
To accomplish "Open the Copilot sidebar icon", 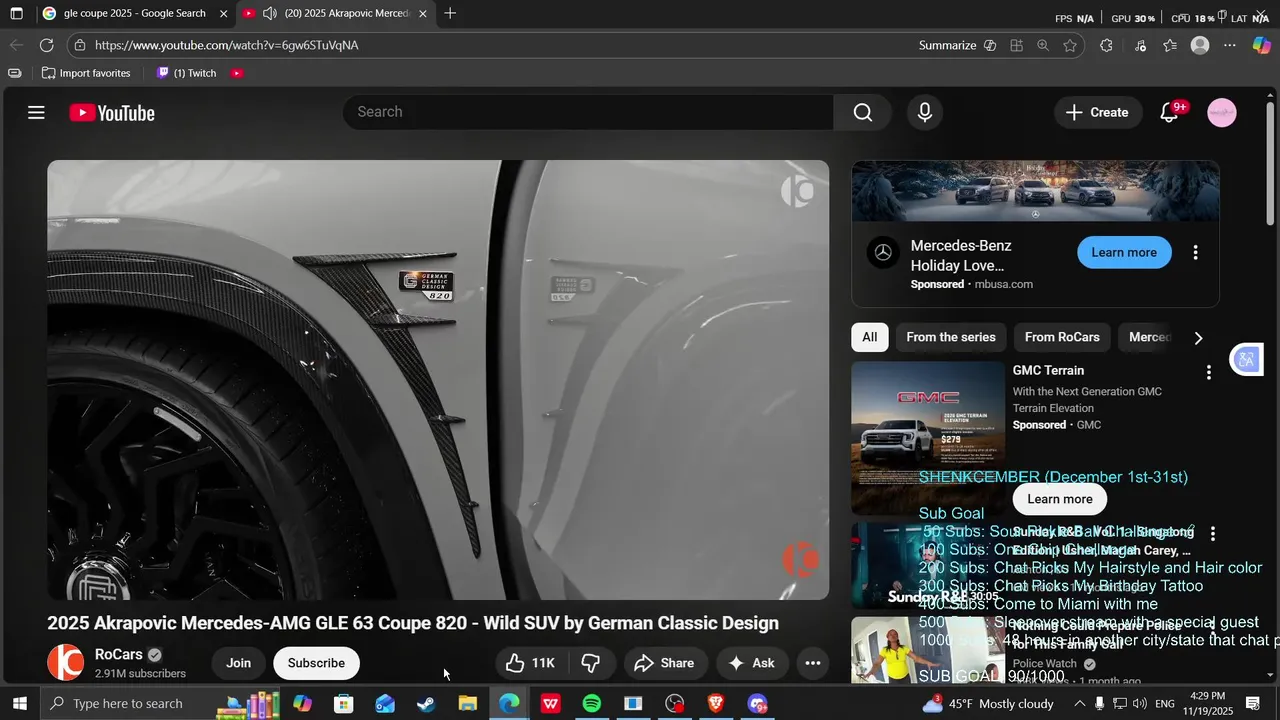I will [x=1262, y=45].
